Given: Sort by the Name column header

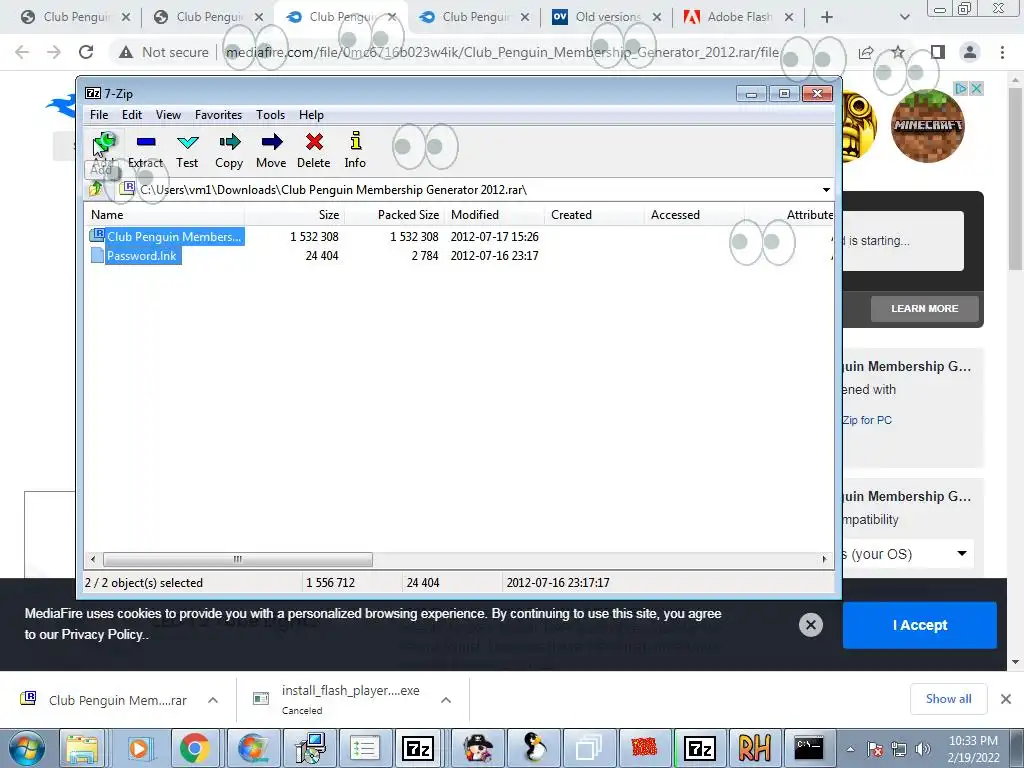Looking at the screenshot, I should point(165,215).
